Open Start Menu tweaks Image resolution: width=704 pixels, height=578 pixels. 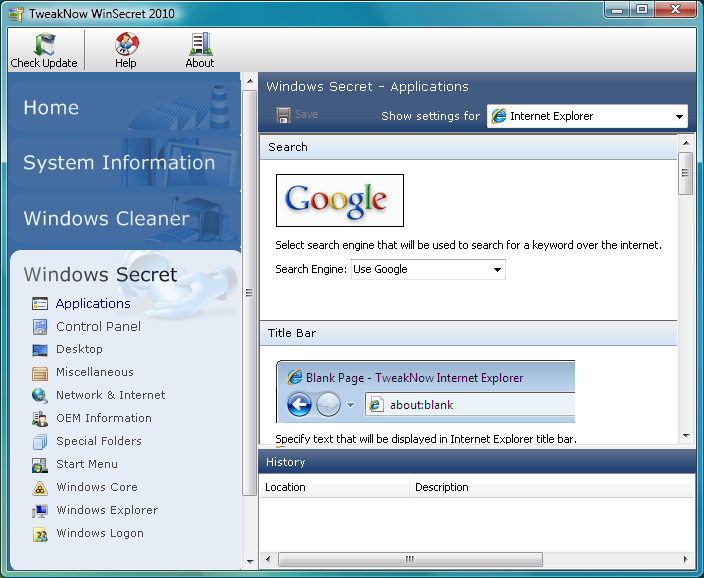tap(87, 464)
